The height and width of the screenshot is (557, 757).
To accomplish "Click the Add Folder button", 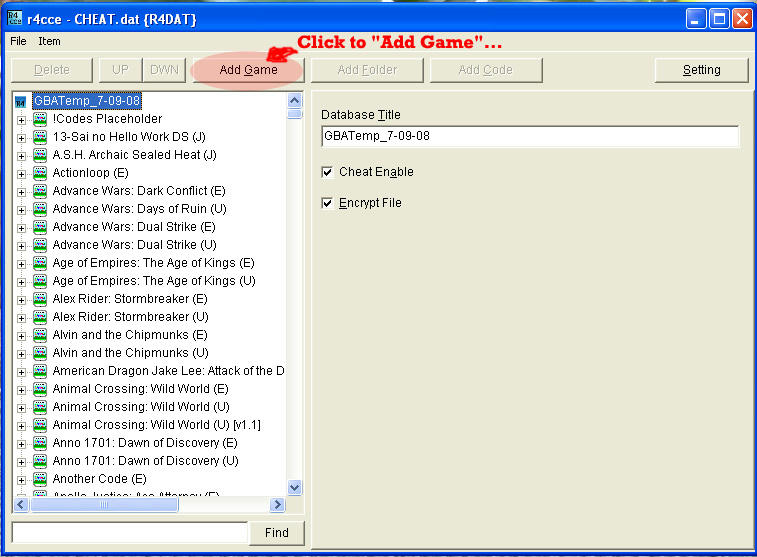I will pos(367,70).
